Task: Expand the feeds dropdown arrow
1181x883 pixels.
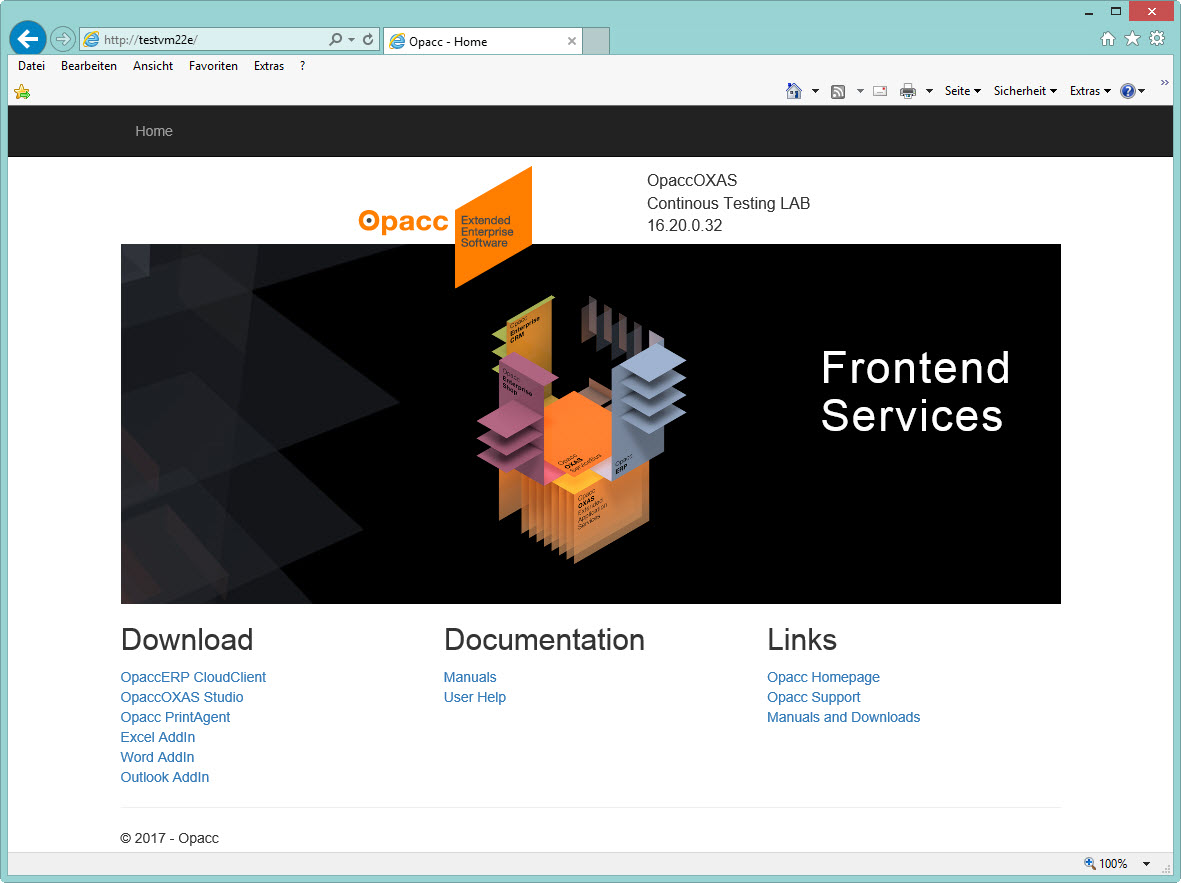Action: (859, 91)
